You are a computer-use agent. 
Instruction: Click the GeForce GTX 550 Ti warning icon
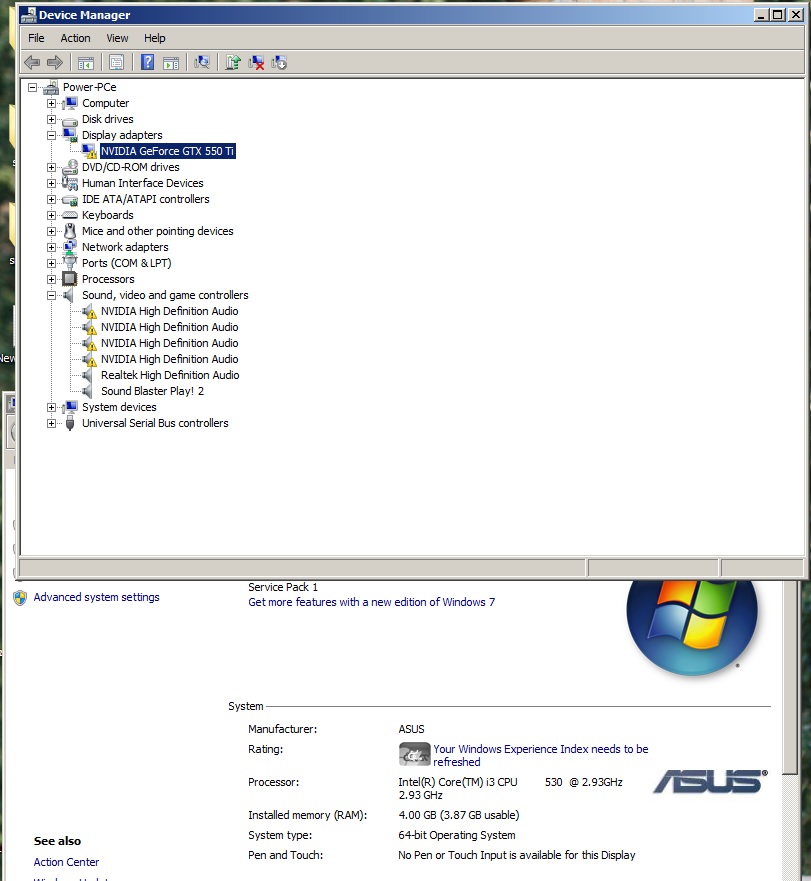tap(89, 151)
